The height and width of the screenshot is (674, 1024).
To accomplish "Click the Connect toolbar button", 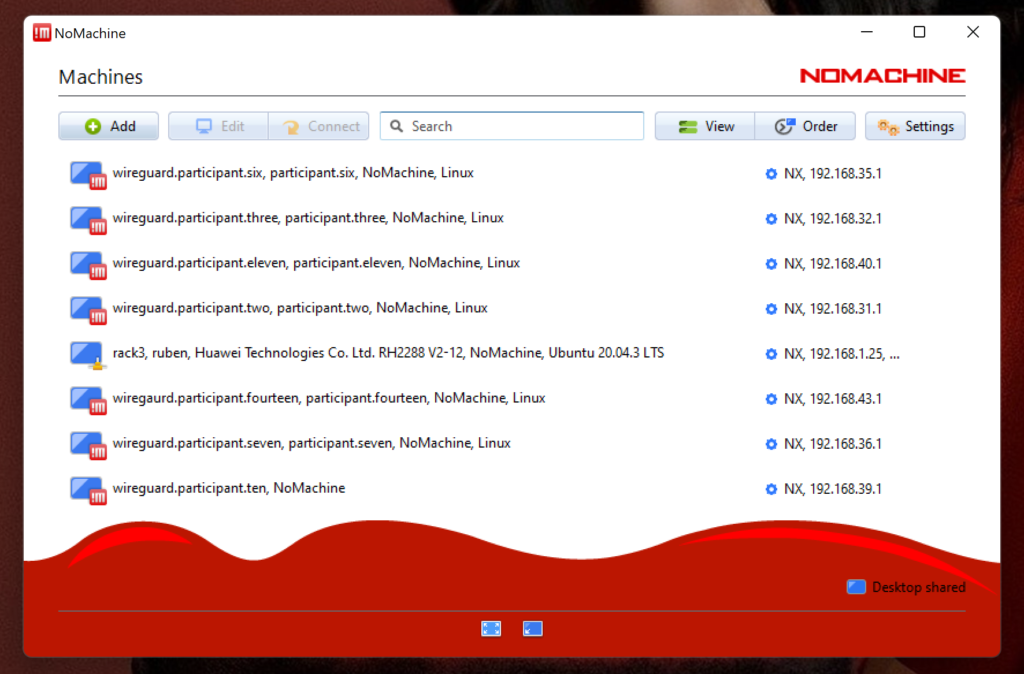I will (319, 126).
